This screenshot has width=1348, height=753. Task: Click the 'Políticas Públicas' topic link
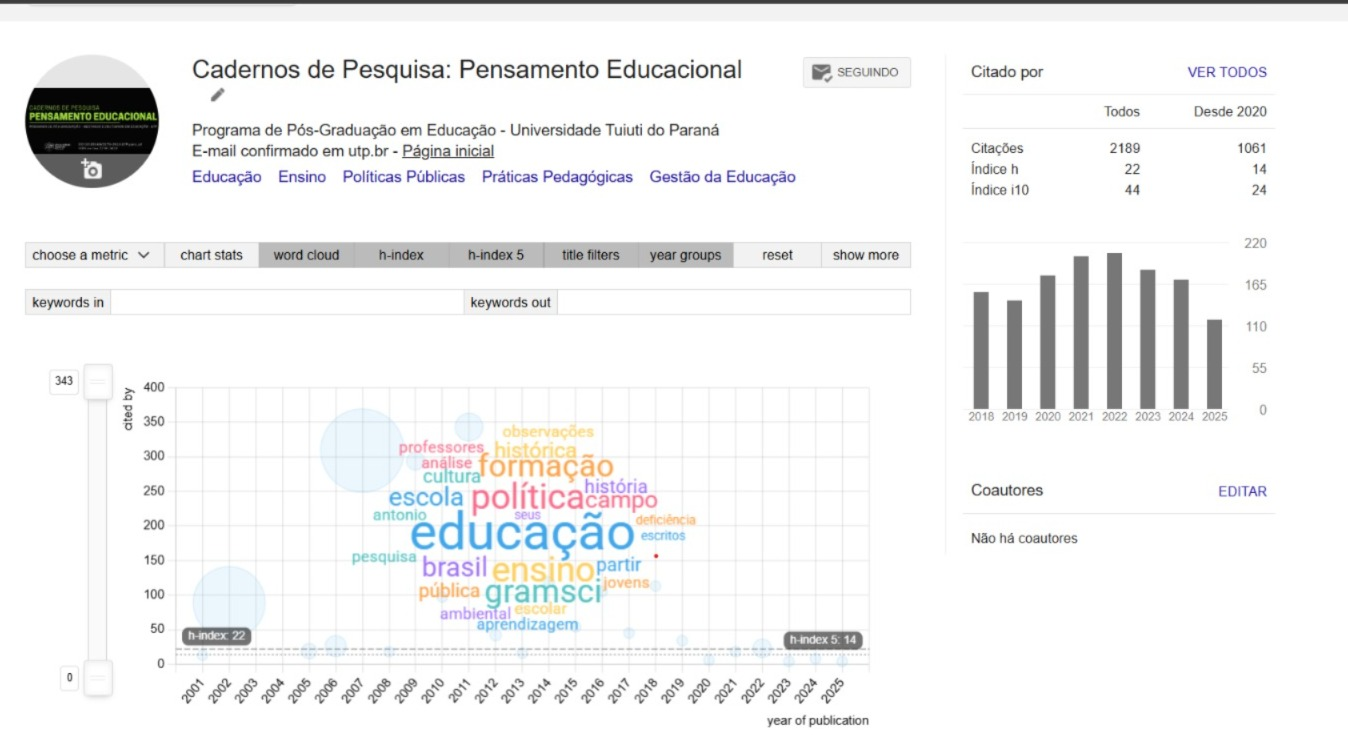(404, 177)
